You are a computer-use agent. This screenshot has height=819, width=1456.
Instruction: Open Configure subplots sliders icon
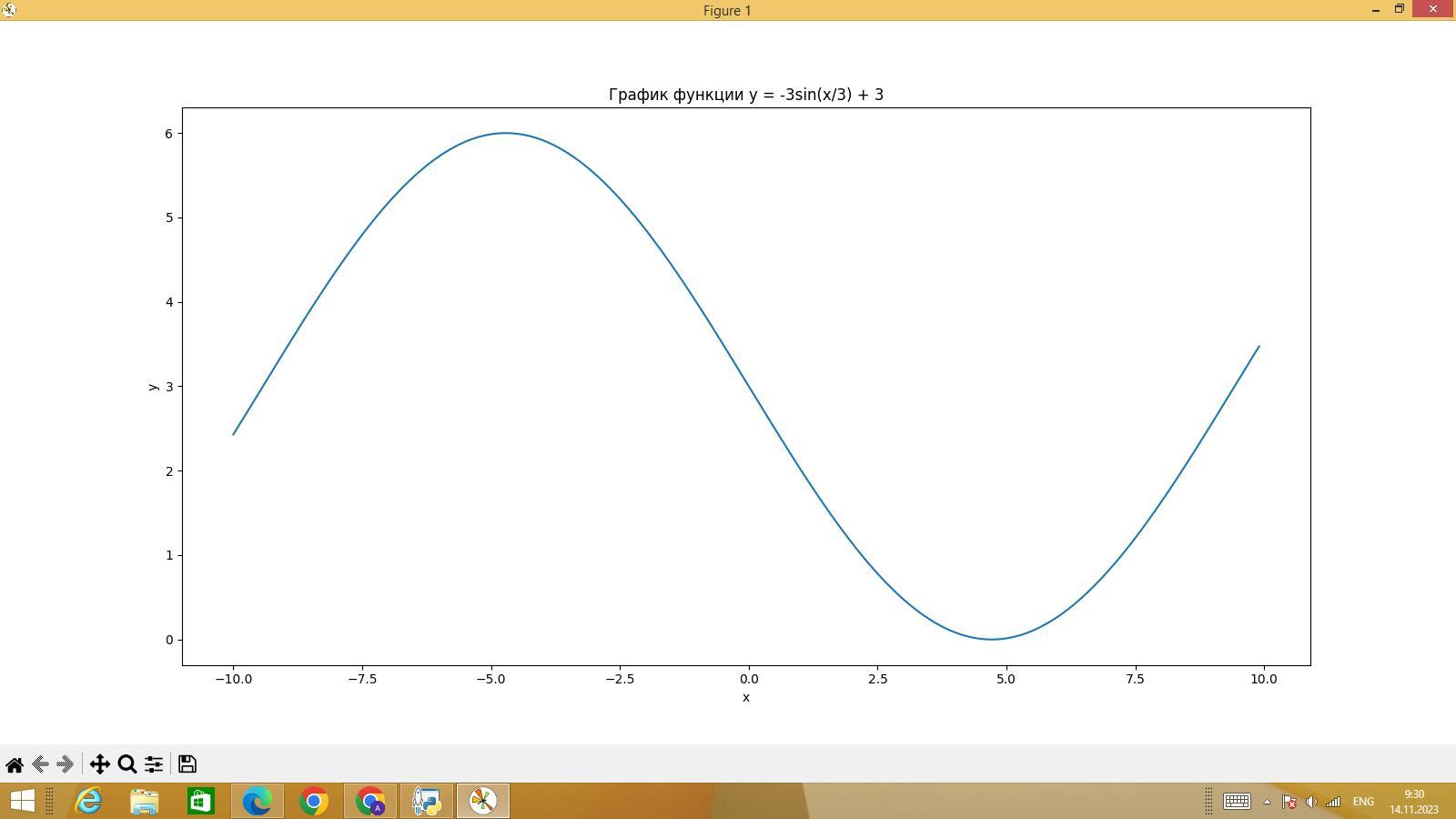click(154, 764)
